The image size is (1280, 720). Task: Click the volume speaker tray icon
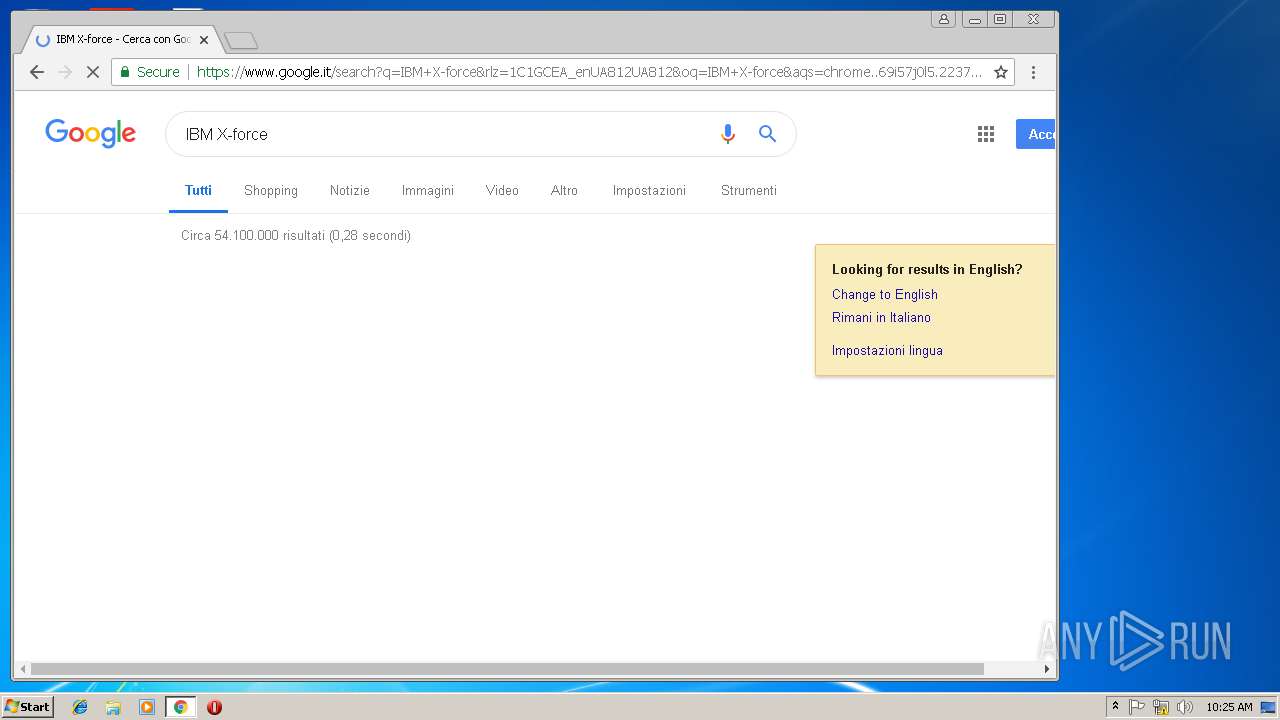pos(1185,707)
